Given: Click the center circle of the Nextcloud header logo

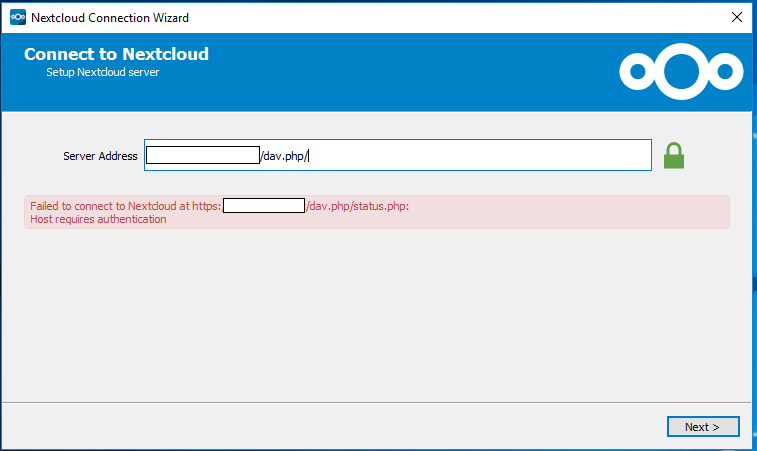Looking at the screenshot, I should (x=681, y=71).
